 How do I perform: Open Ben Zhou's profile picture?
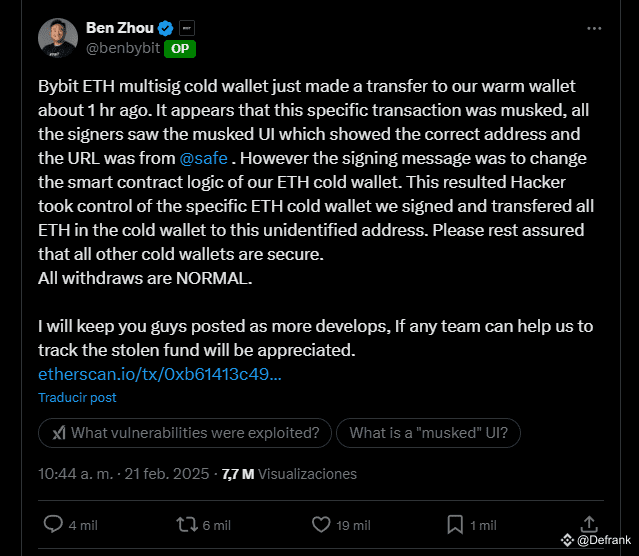click(x=57, y=38)
